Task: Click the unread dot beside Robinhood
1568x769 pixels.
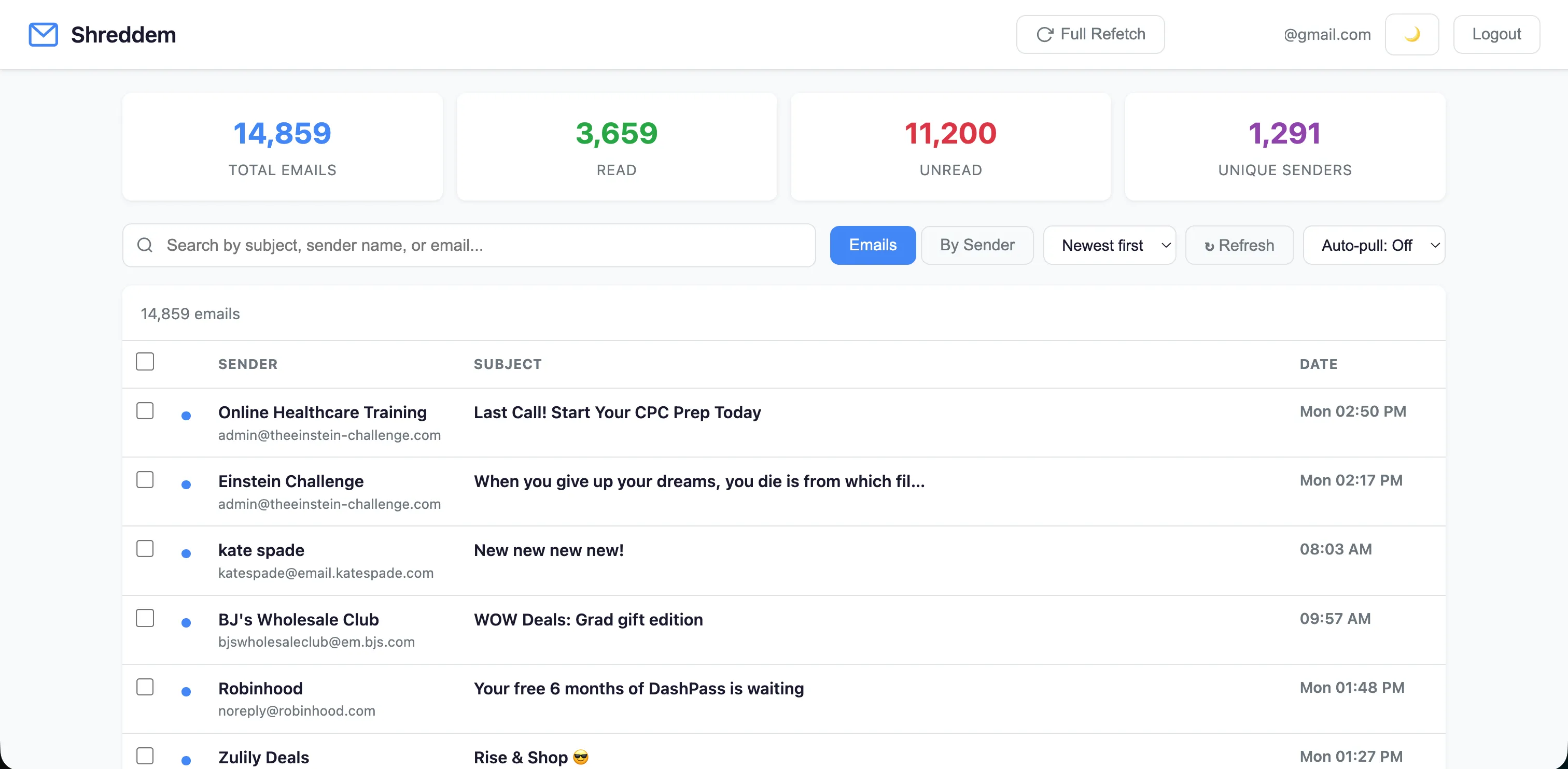Action: coord(186,691)
